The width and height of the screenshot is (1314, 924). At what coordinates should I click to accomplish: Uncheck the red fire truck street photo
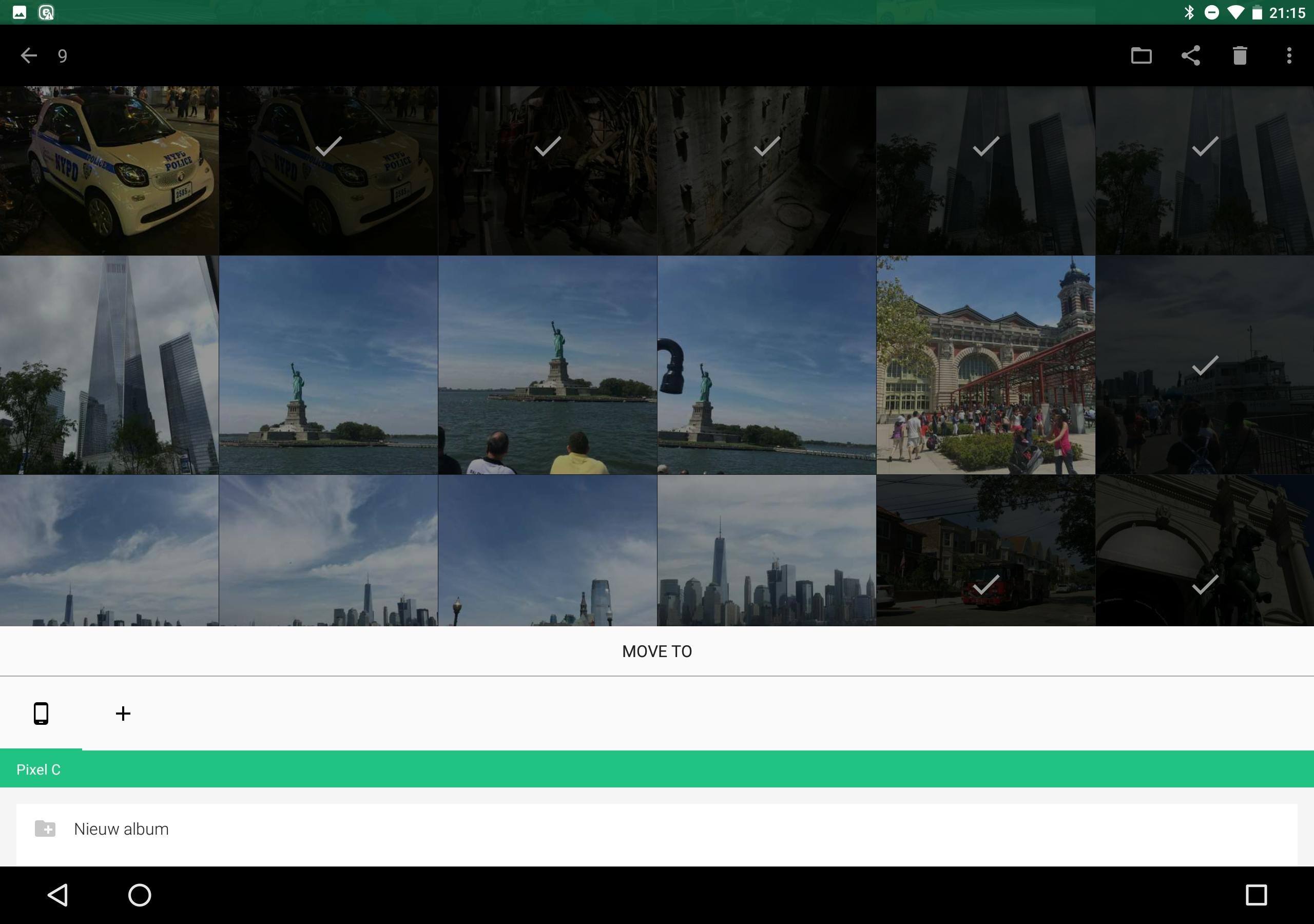[985, 551]
